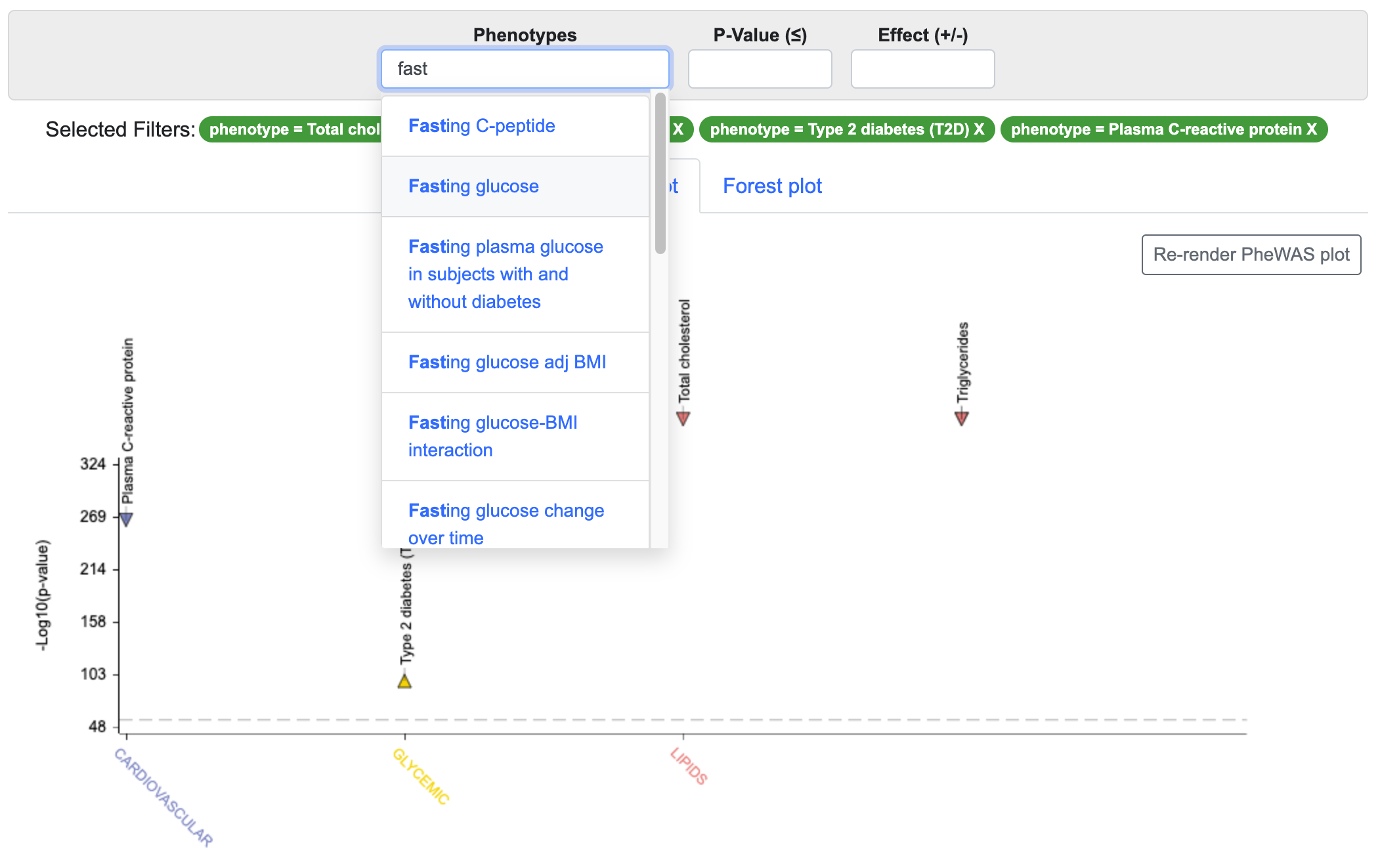Screen dimensions: 1380x868
Task: Switch to the Forest plot tab
Action: pos(772,186)
